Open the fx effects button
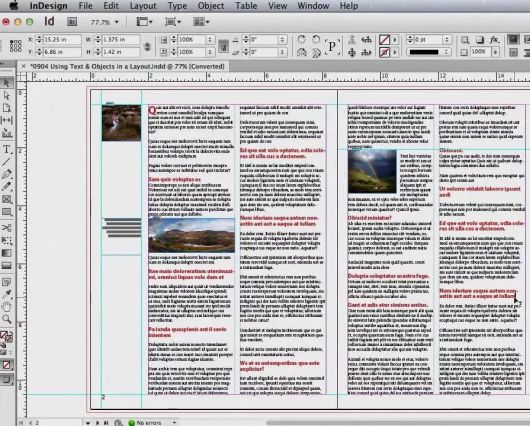Image resolution: width=530 pixels, height=426 pixels. (x=494, y=40)
